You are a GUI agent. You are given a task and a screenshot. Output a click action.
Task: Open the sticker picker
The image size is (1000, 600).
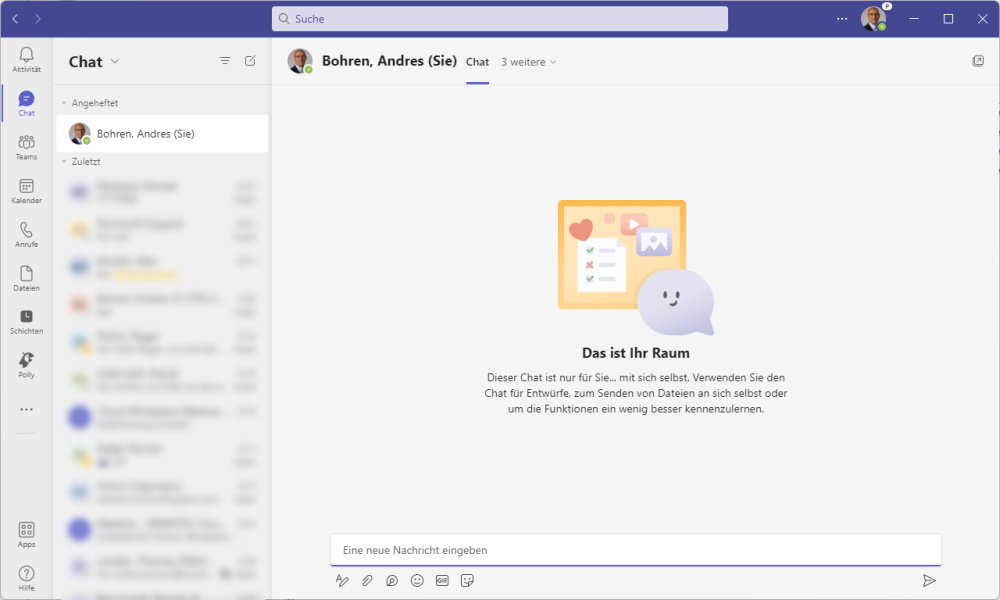tap(467, 580)
